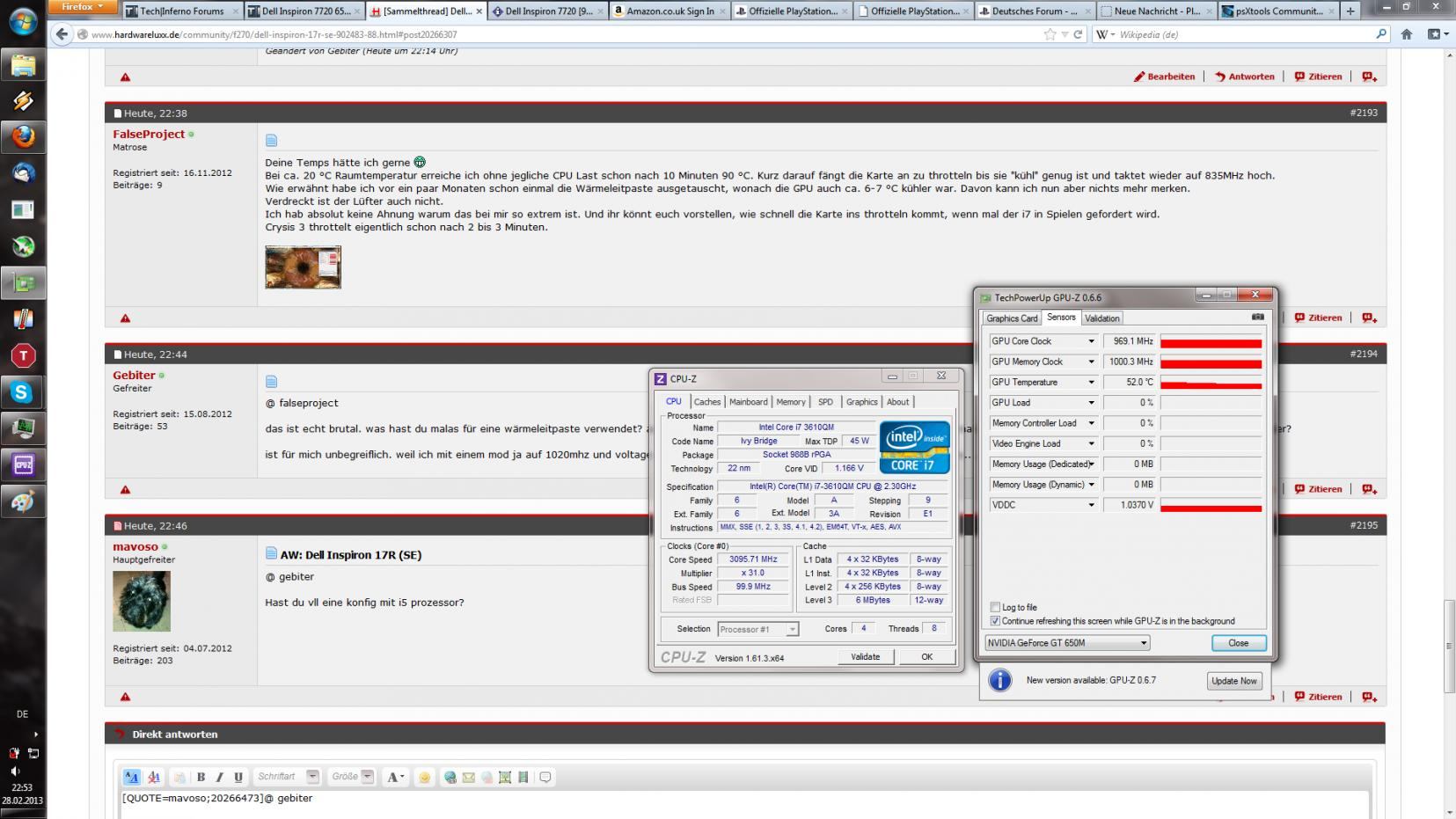1456x819 pixels.
Task: Click multi-quote icon on FalseProject's post
Action: (x=1369, y=318)
